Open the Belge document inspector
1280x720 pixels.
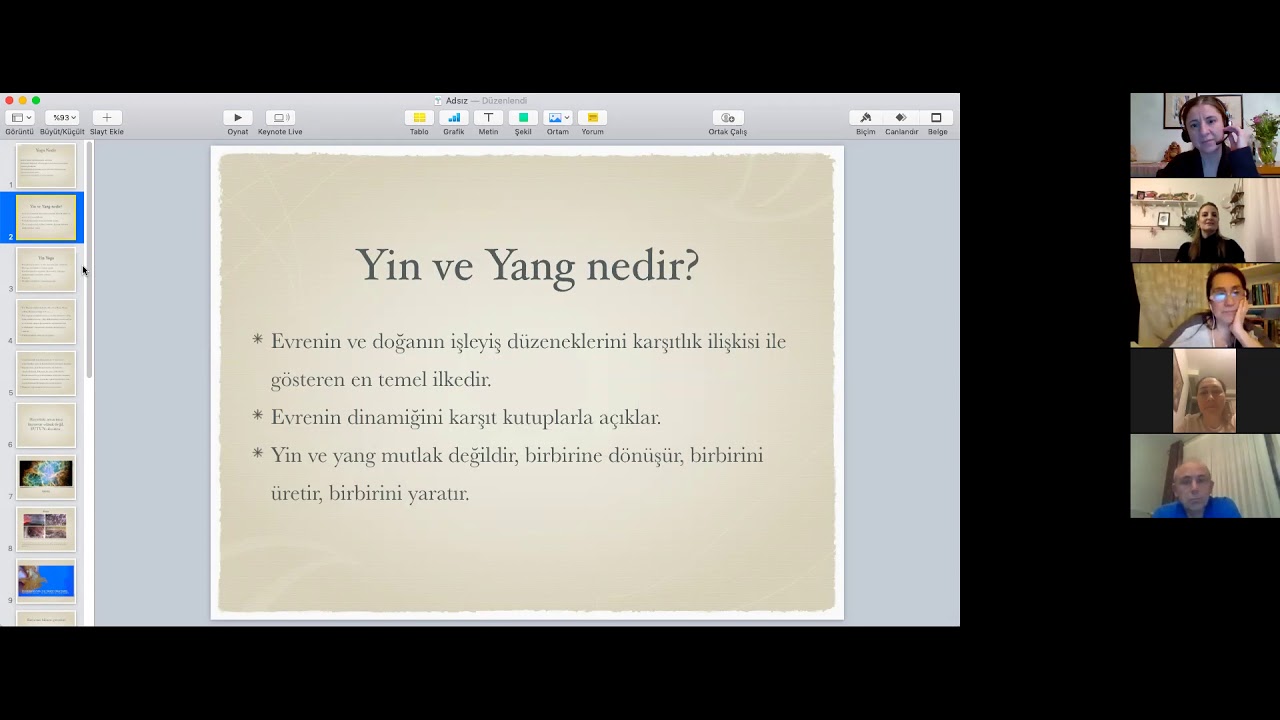pos(937,118)
